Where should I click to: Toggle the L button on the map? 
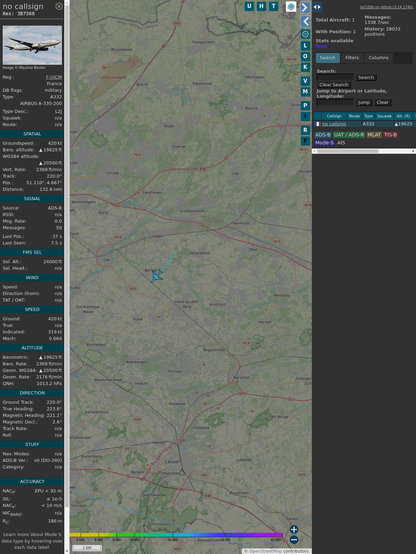point(305,45)
